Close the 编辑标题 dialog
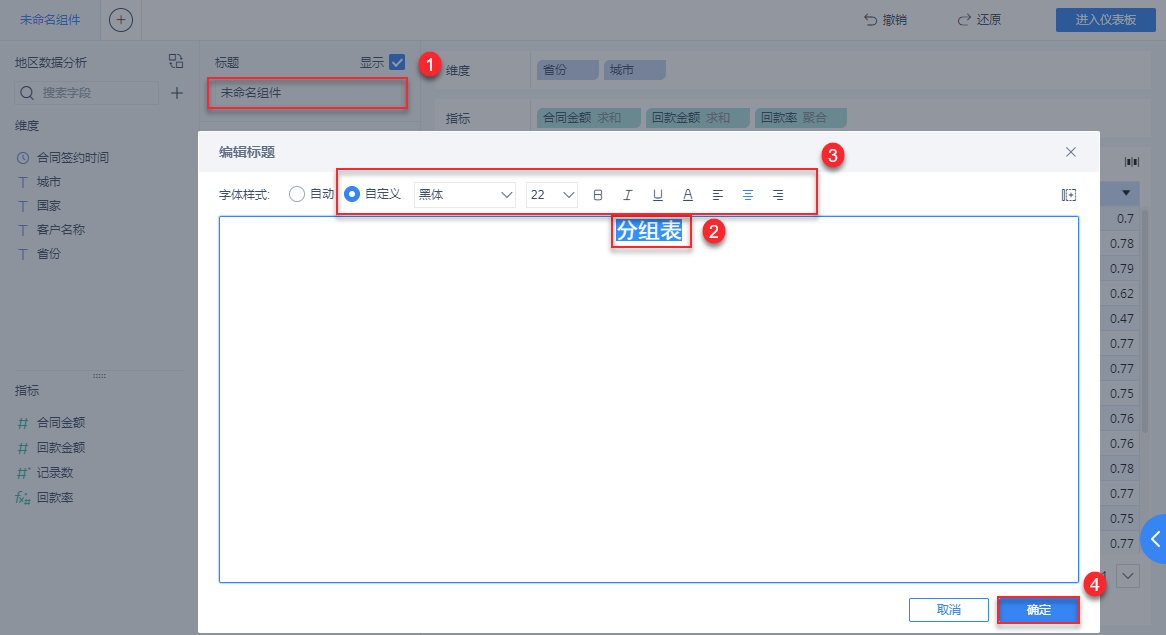The image size is (1166, 635). pos(1071,152)
